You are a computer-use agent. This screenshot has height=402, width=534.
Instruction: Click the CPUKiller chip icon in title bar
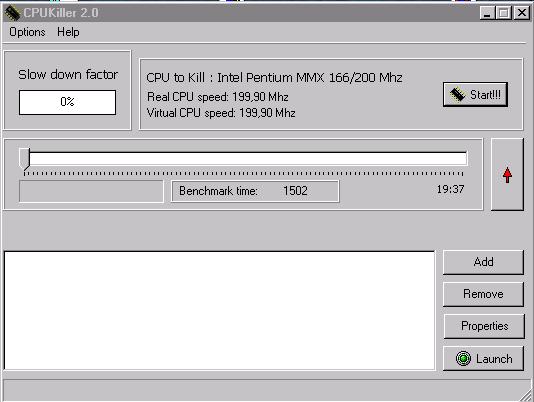click(12, 13)
